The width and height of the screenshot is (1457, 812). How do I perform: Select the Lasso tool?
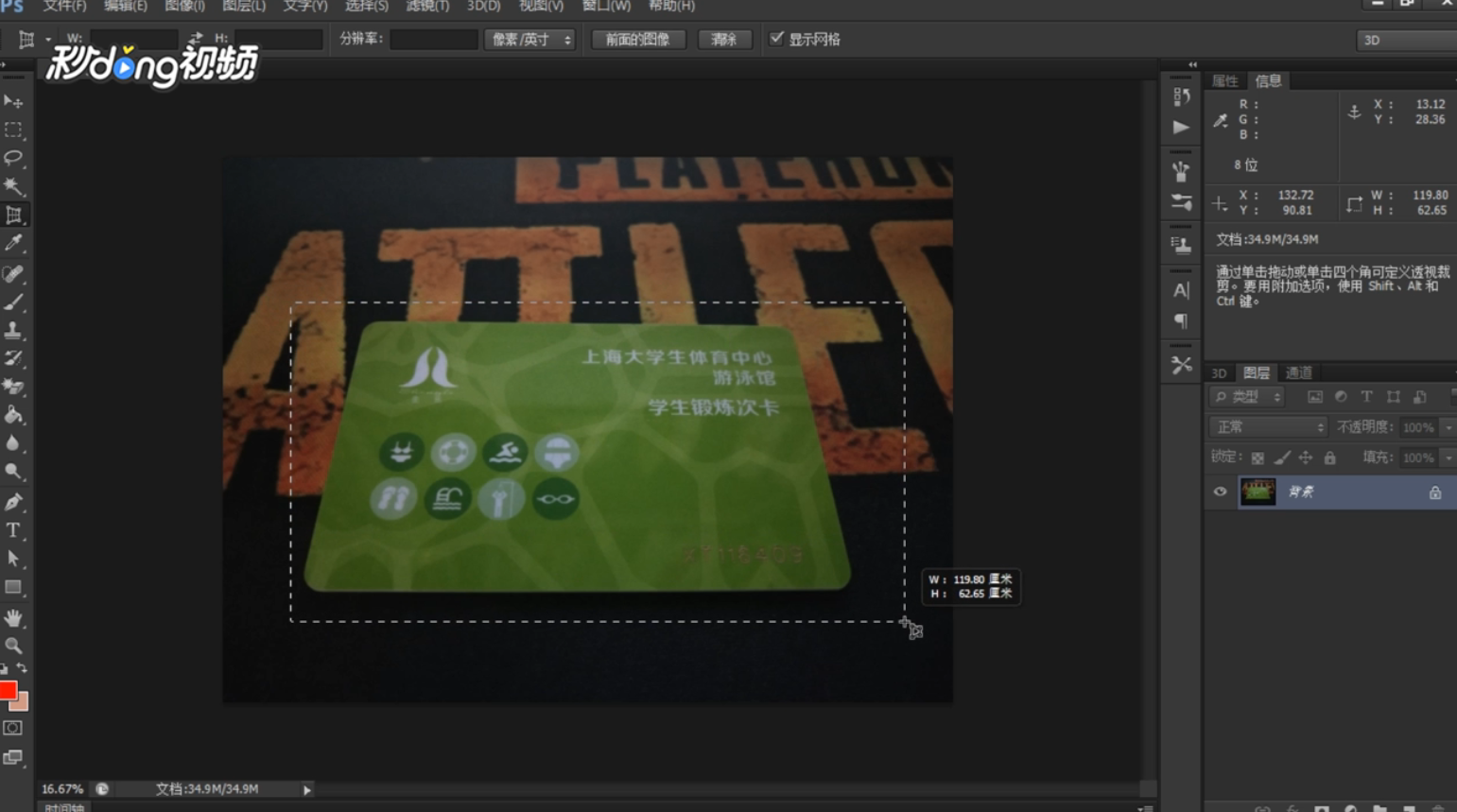13,158
